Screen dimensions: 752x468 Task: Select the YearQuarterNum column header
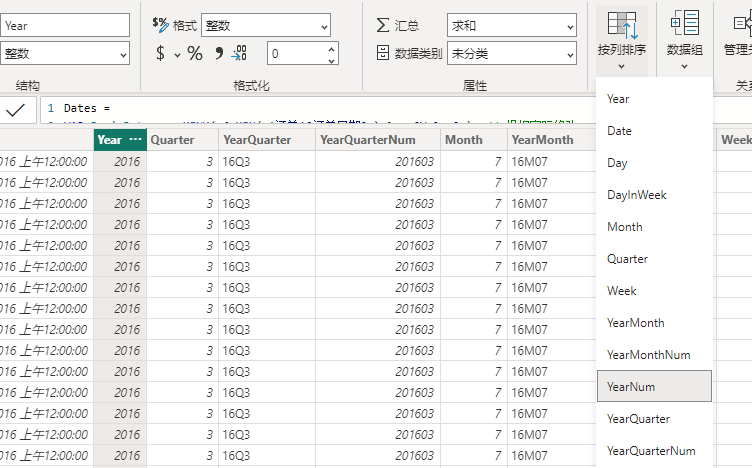(x=378, y=140)
